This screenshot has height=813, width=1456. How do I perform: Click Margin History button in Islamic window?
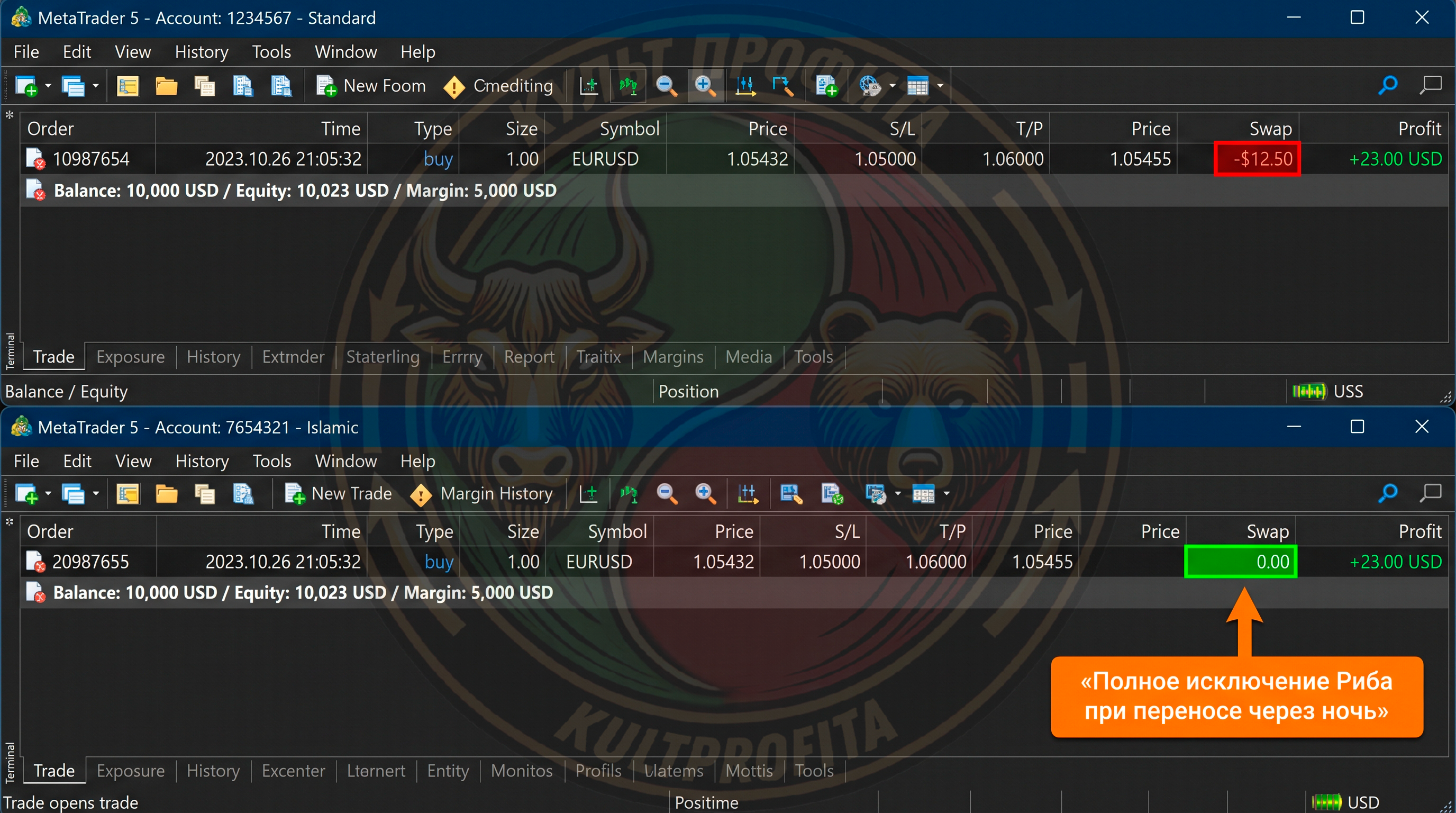click(x=481, y=494)
